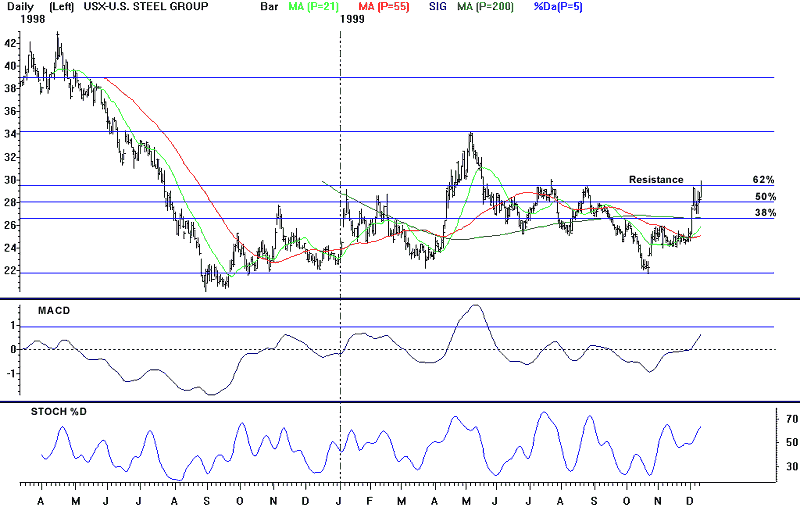Click the %Da(P=5) legend entry

coord(558,7)
